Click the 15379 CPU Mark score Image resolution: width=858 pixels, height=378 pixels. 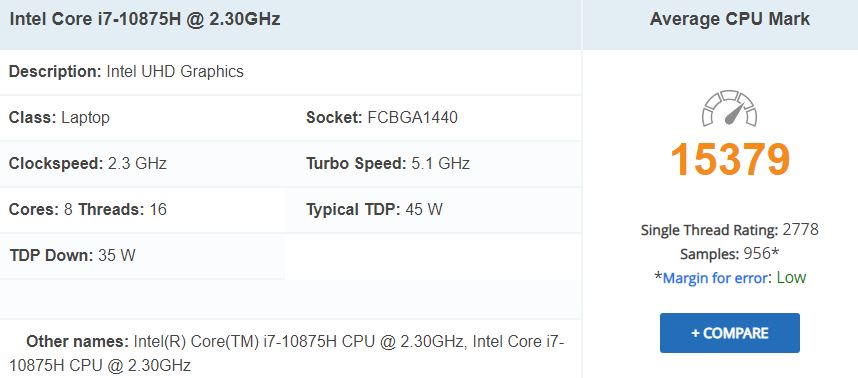coord(731,160)
